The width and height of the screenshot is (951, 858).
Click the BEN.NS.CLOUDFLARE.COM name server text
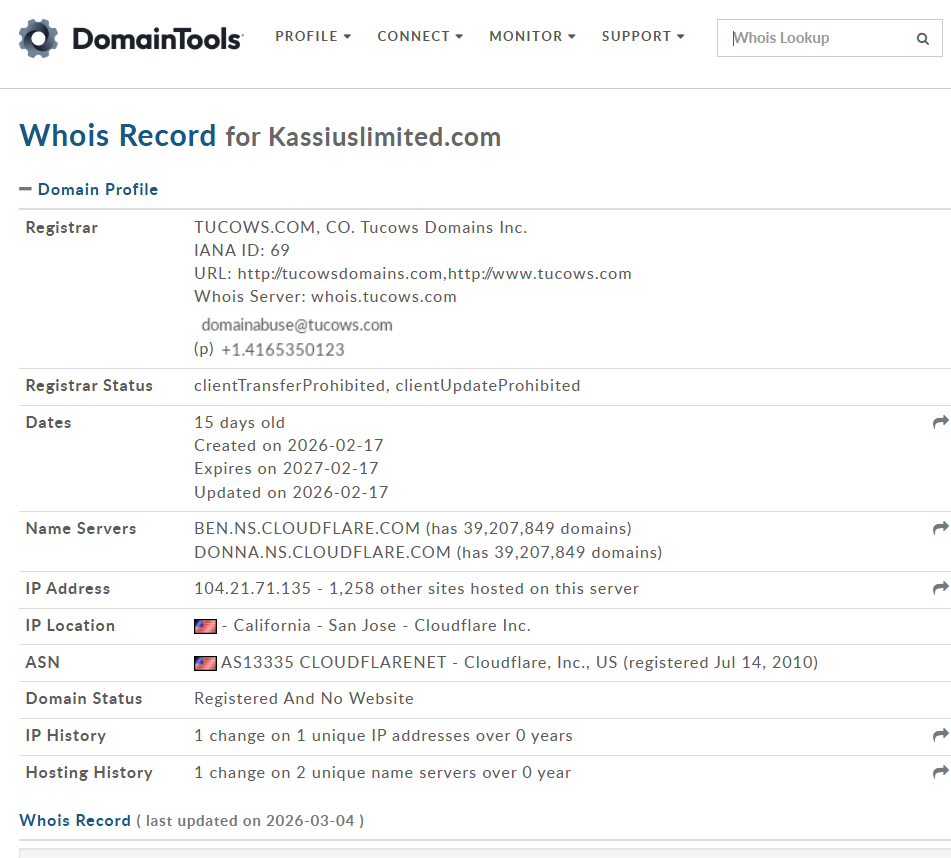[307, 528]
